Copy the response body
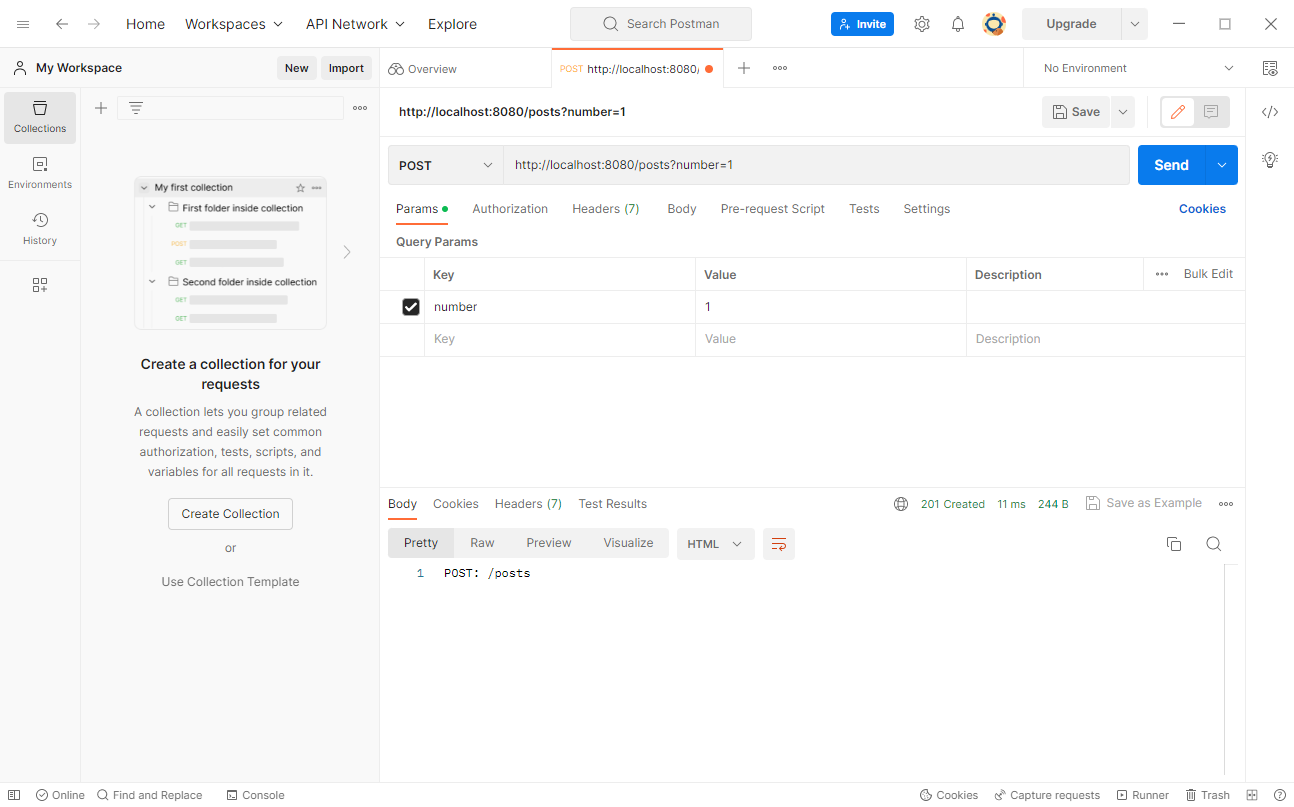This screenshot has width=1294, height=807. tap(1174, 544)
